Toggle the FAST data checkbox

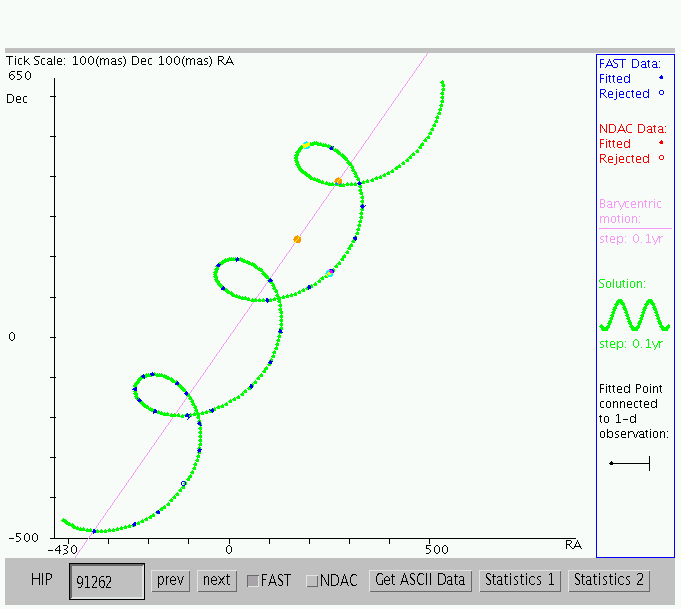[x=253, y=580]
